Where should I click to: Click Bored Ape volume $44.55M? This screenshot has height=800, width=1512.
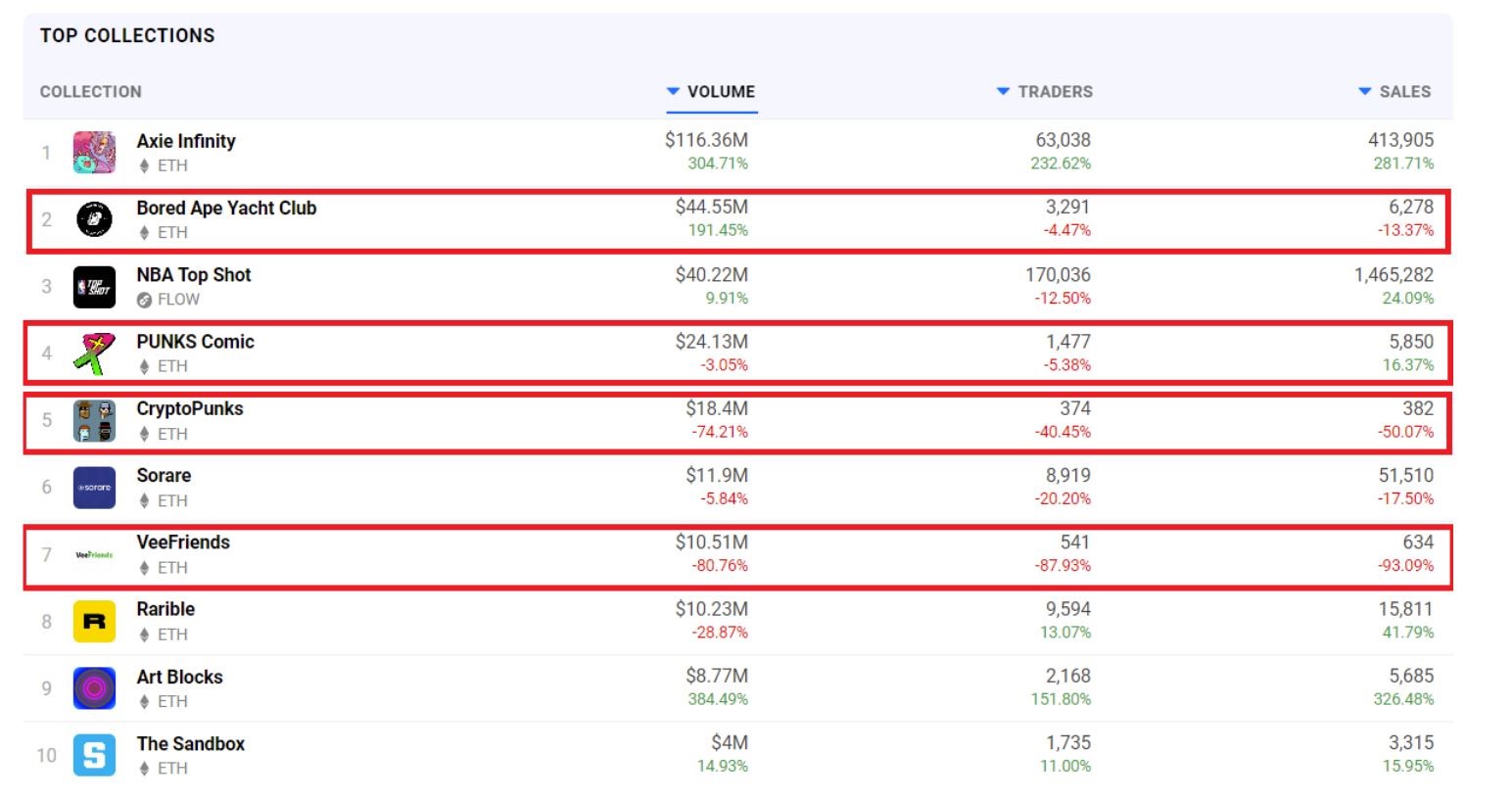[712, 207]
